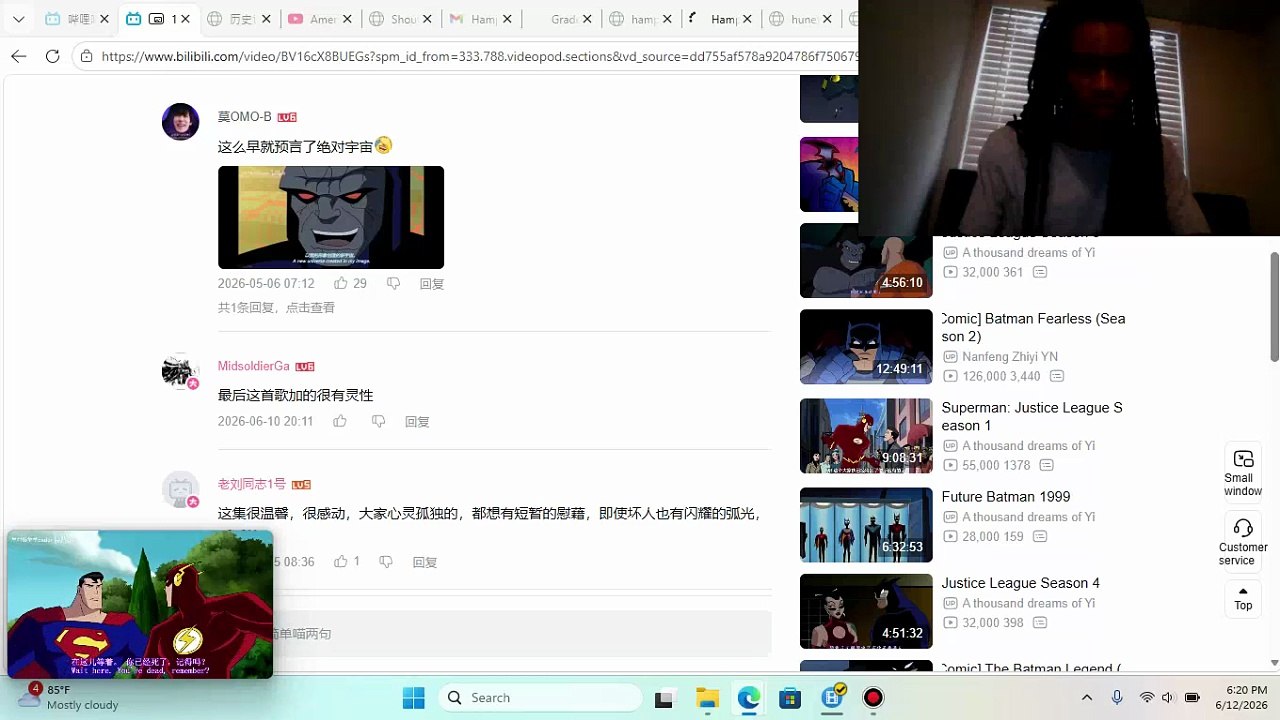This screenshot has width=1280, height=720.
Task: Open the Darkseid comment image
Action: pyautogui.click(x=331, y=217)
